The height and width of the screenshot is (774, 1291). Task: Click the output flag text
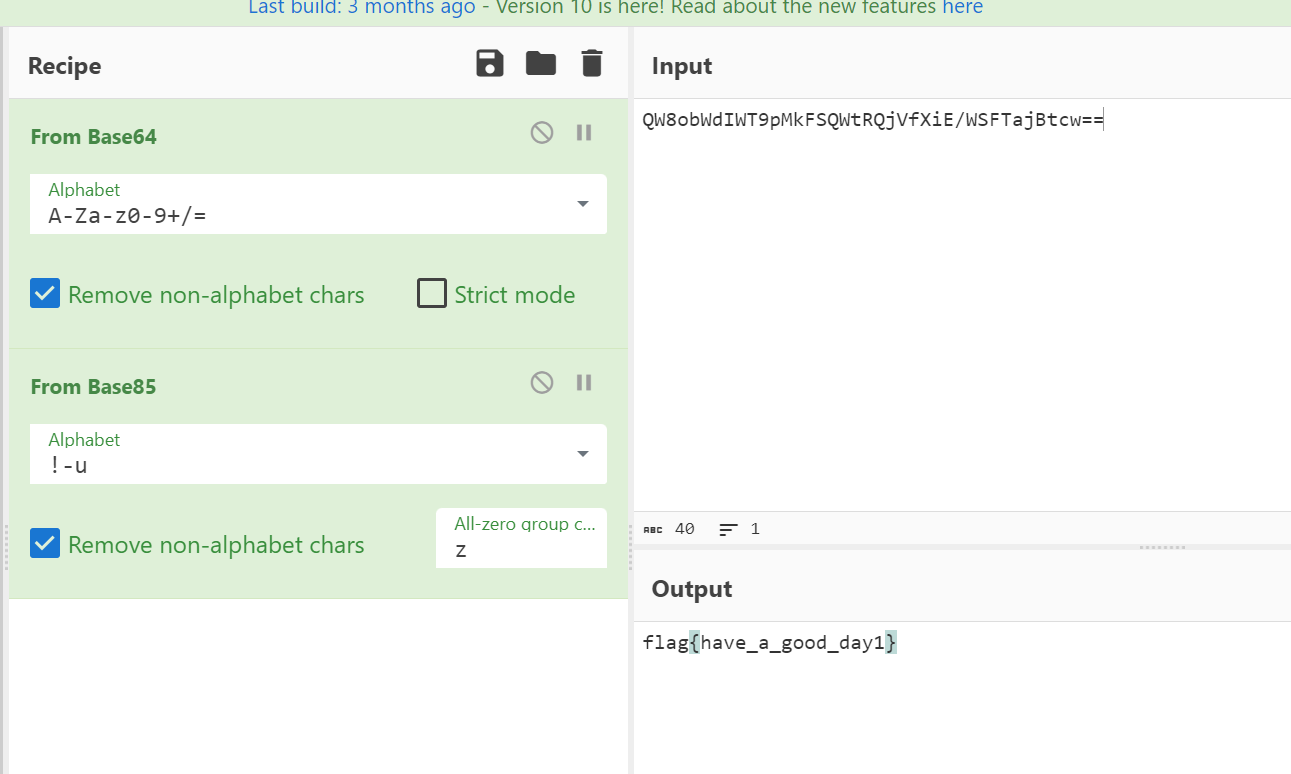coord(770,643)
